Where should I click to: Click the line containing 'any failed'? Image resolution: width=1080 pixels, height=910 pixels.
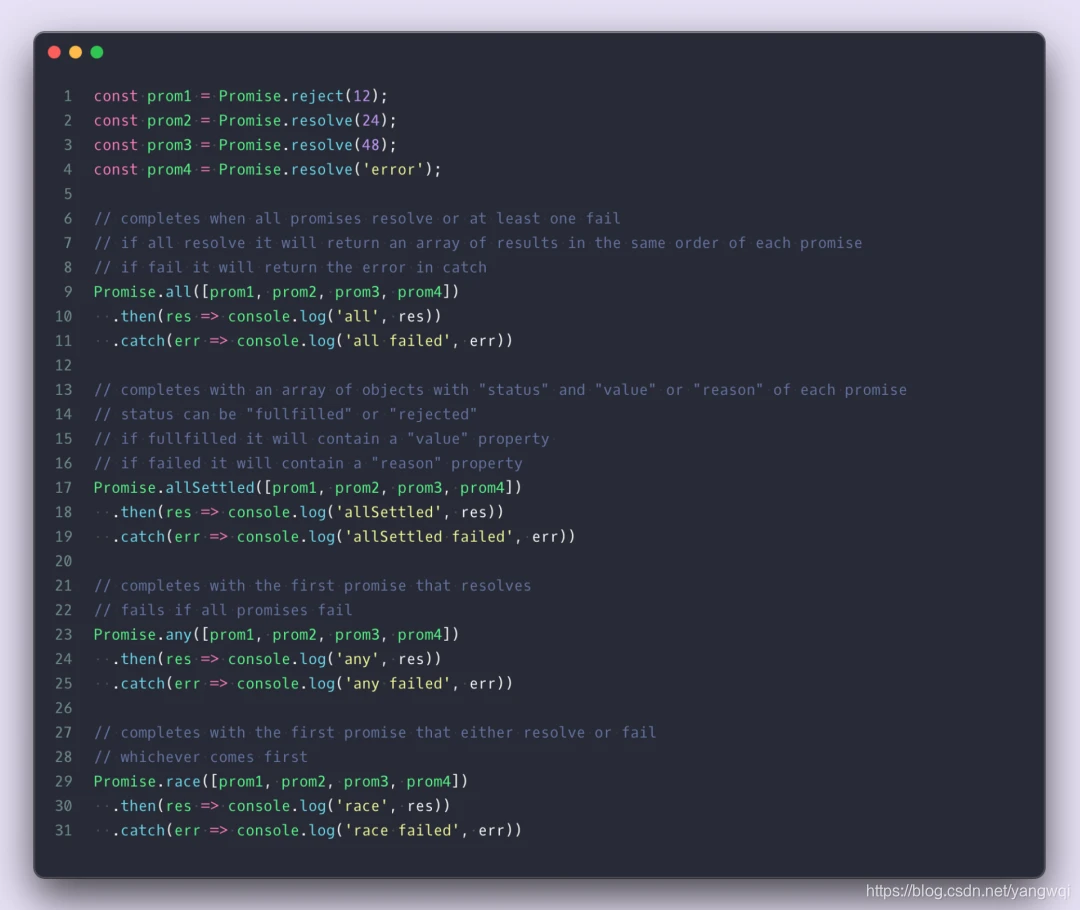coord(312,683)
